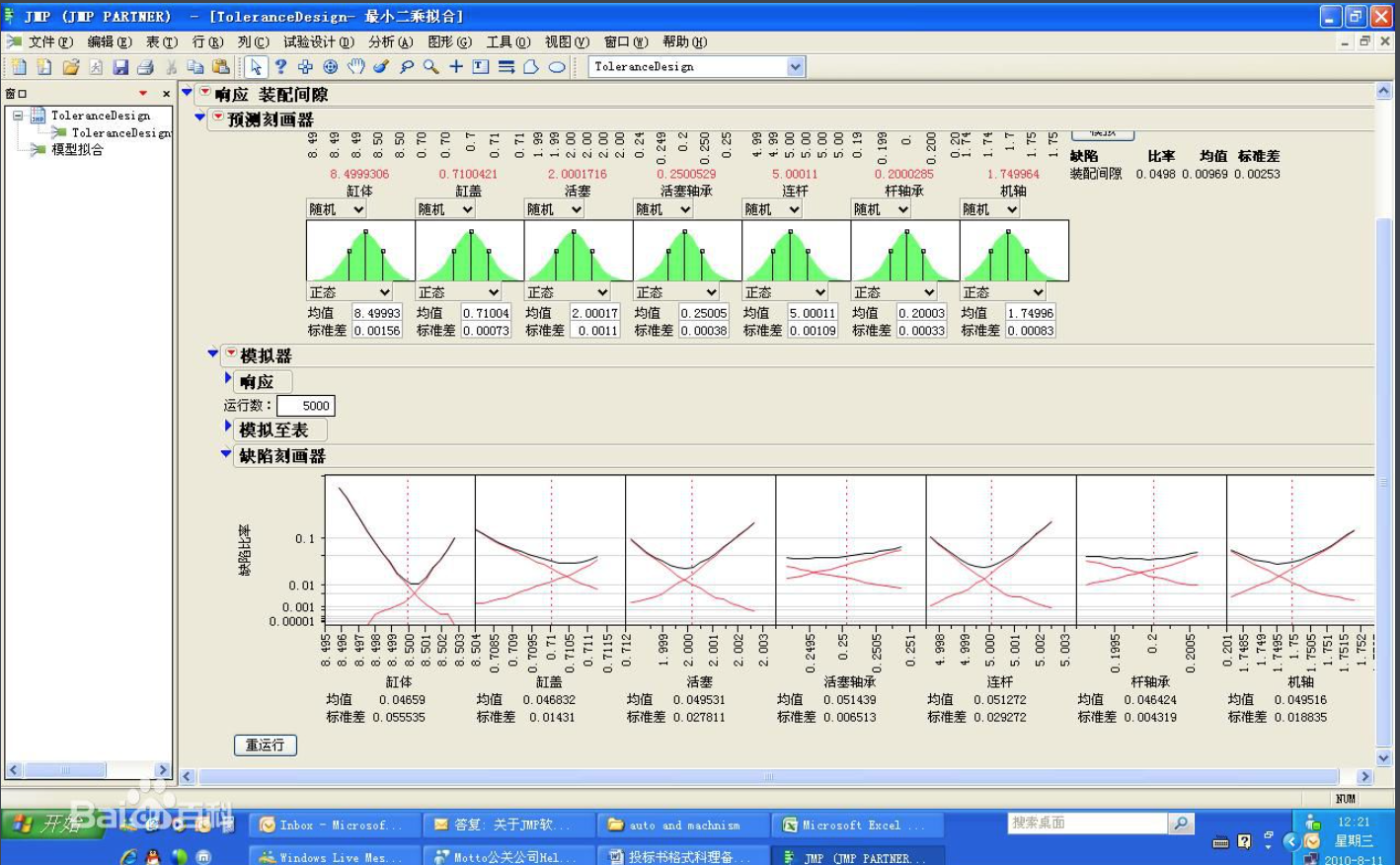This screenshot has width=1400, height=865.
Task: Click the 运行数 input field
Action: pyautogui.click(x=306, y=406)
